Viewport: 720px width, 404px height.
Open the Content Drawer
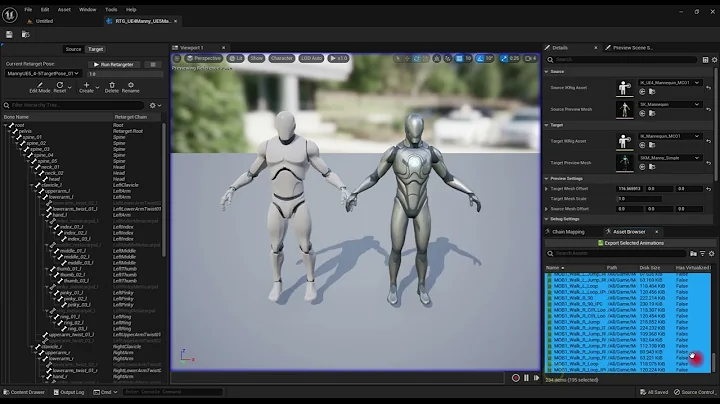pyautogui.click(x=24, y=392)
